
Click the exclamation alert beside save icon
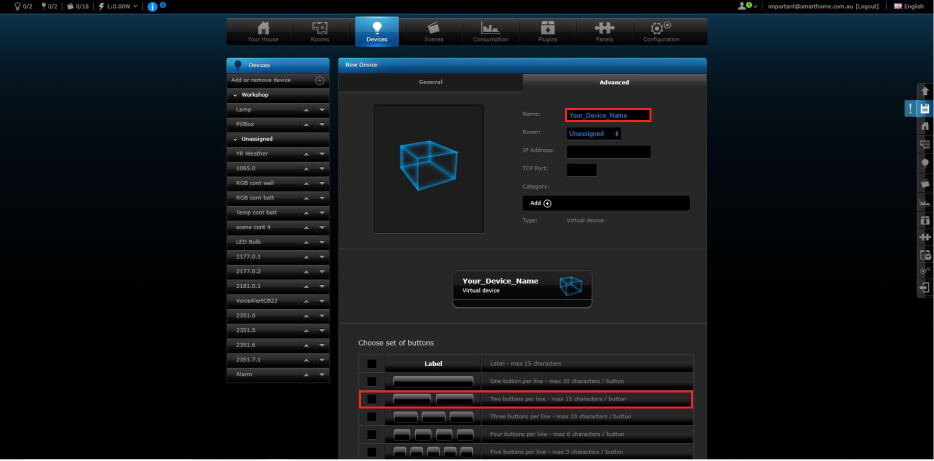coord(910,109)
